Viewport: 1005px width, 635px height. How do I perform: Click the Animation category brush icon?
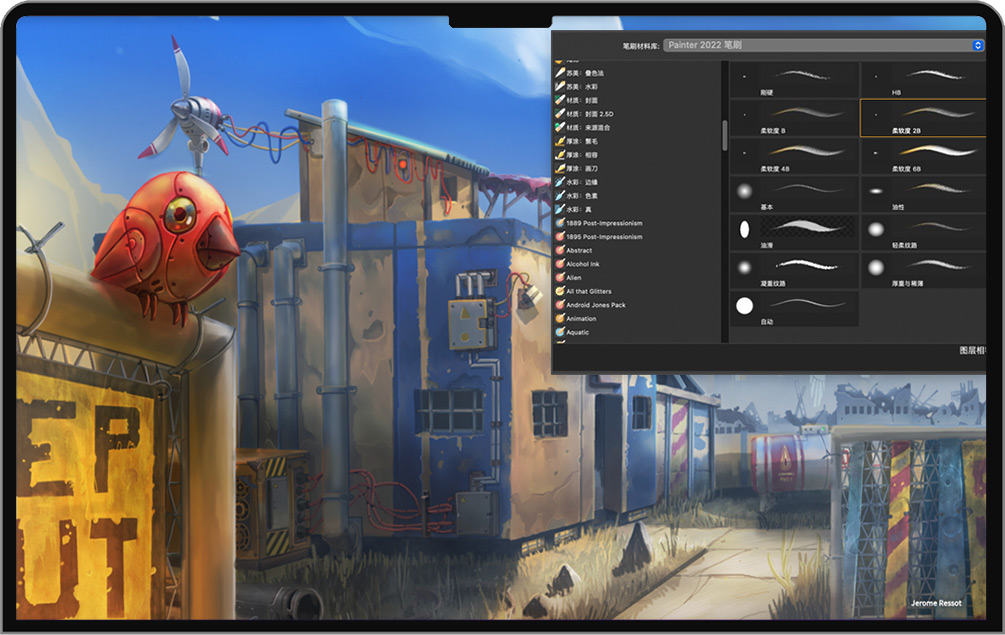point(560,318)
